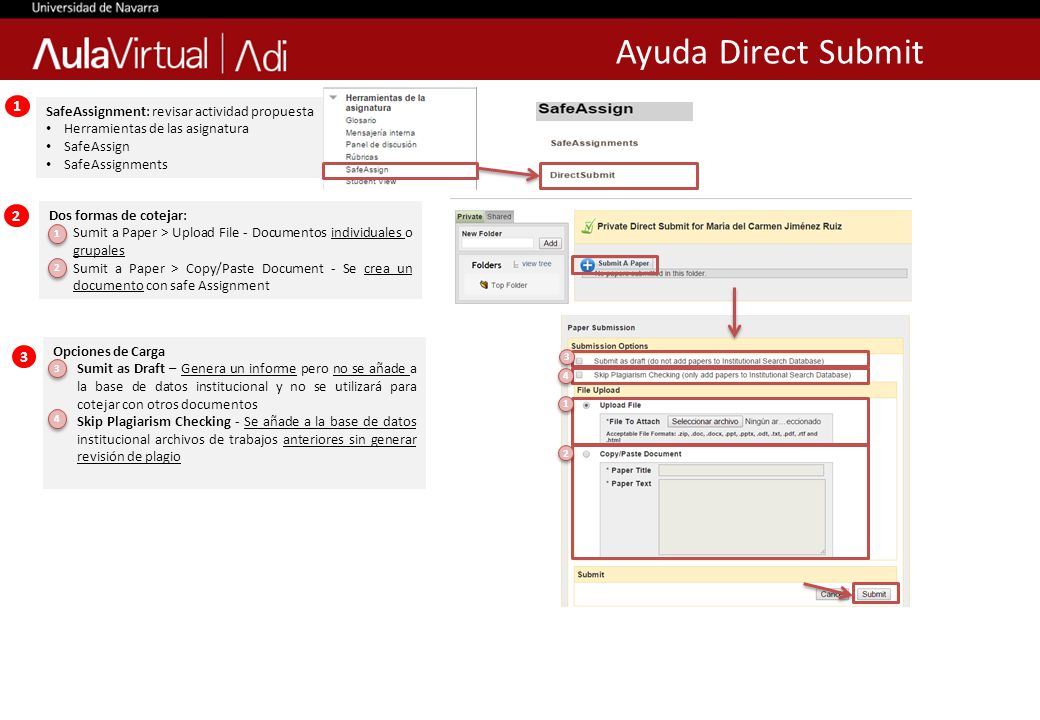Click the Submit A Paper link text

623,263
